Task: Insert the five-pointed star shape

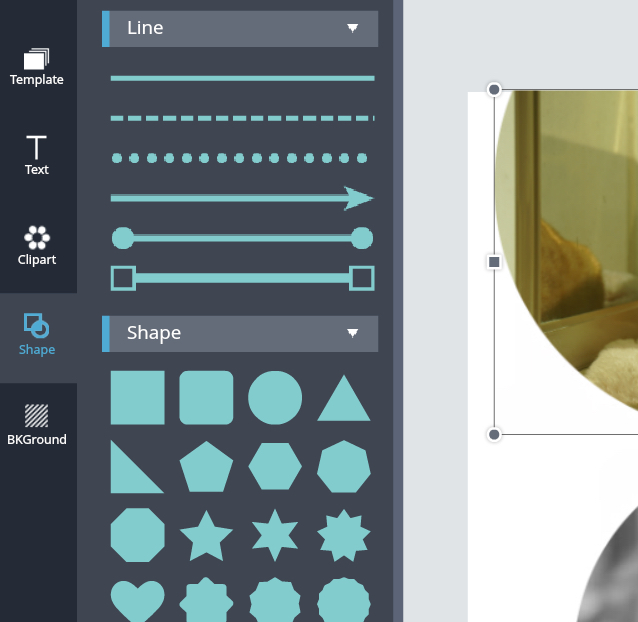Action: (x=206, y=535)
